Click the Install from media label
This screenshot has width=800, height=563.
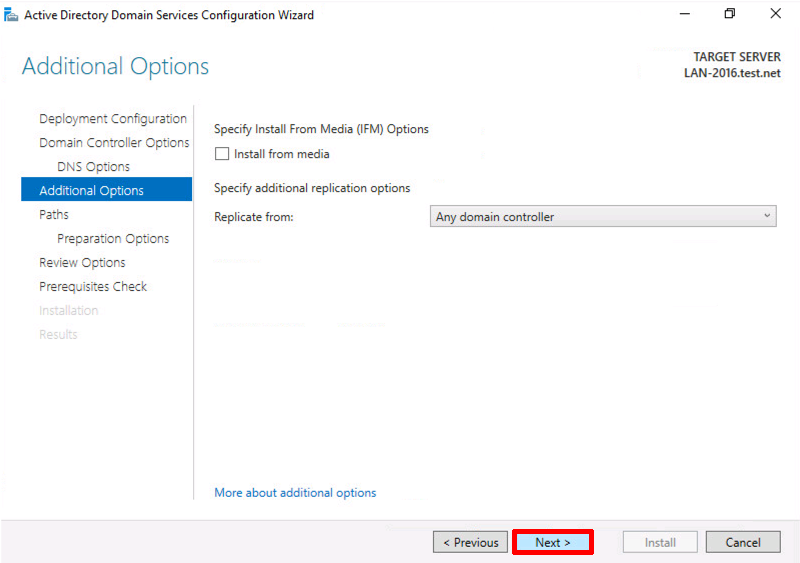point(282,154)
